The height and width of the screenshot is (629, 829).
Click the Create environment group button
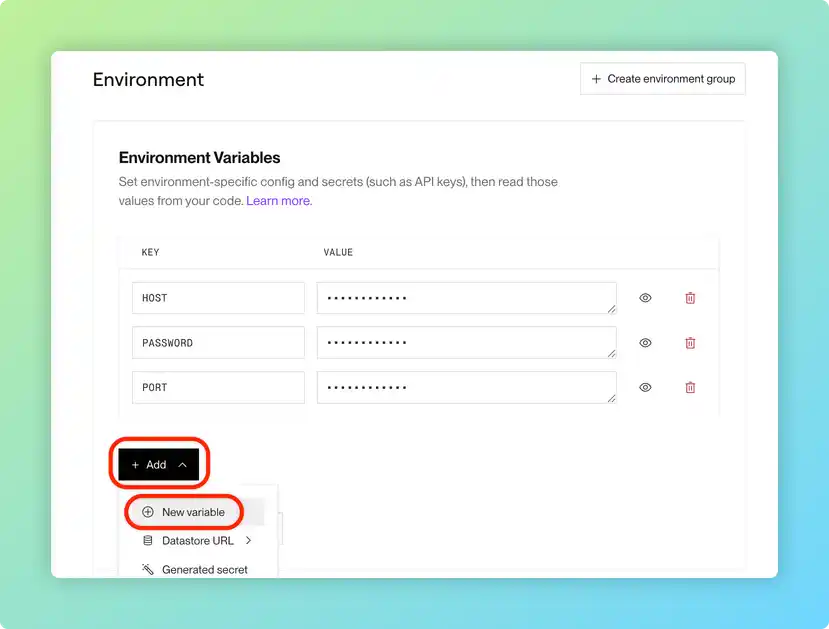pyautogui.click(x=662, y=79)
